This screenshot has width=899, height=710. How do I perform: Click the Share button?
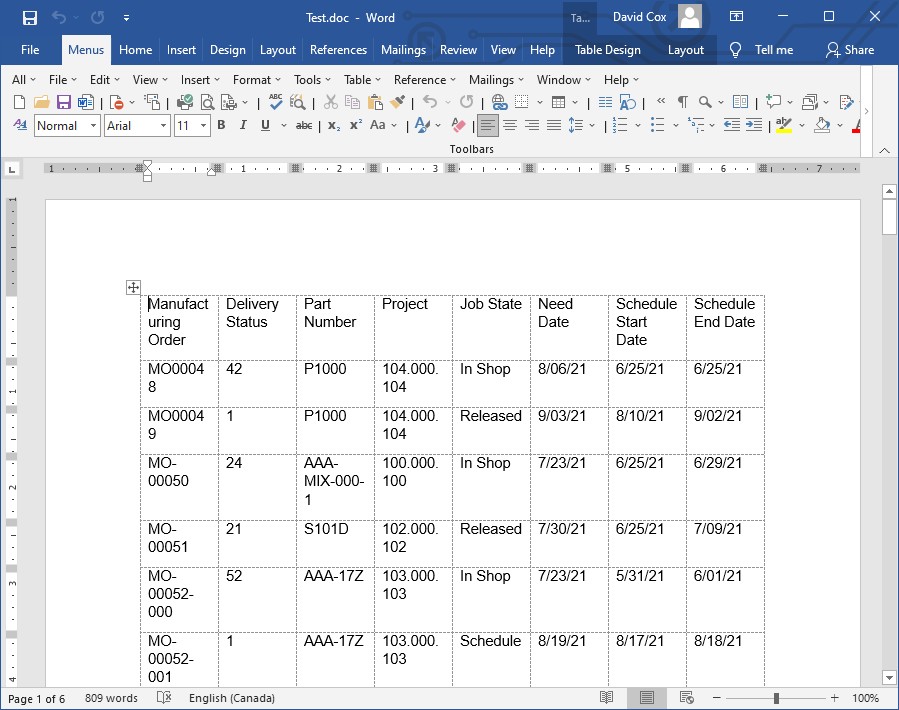pos(850,50)
